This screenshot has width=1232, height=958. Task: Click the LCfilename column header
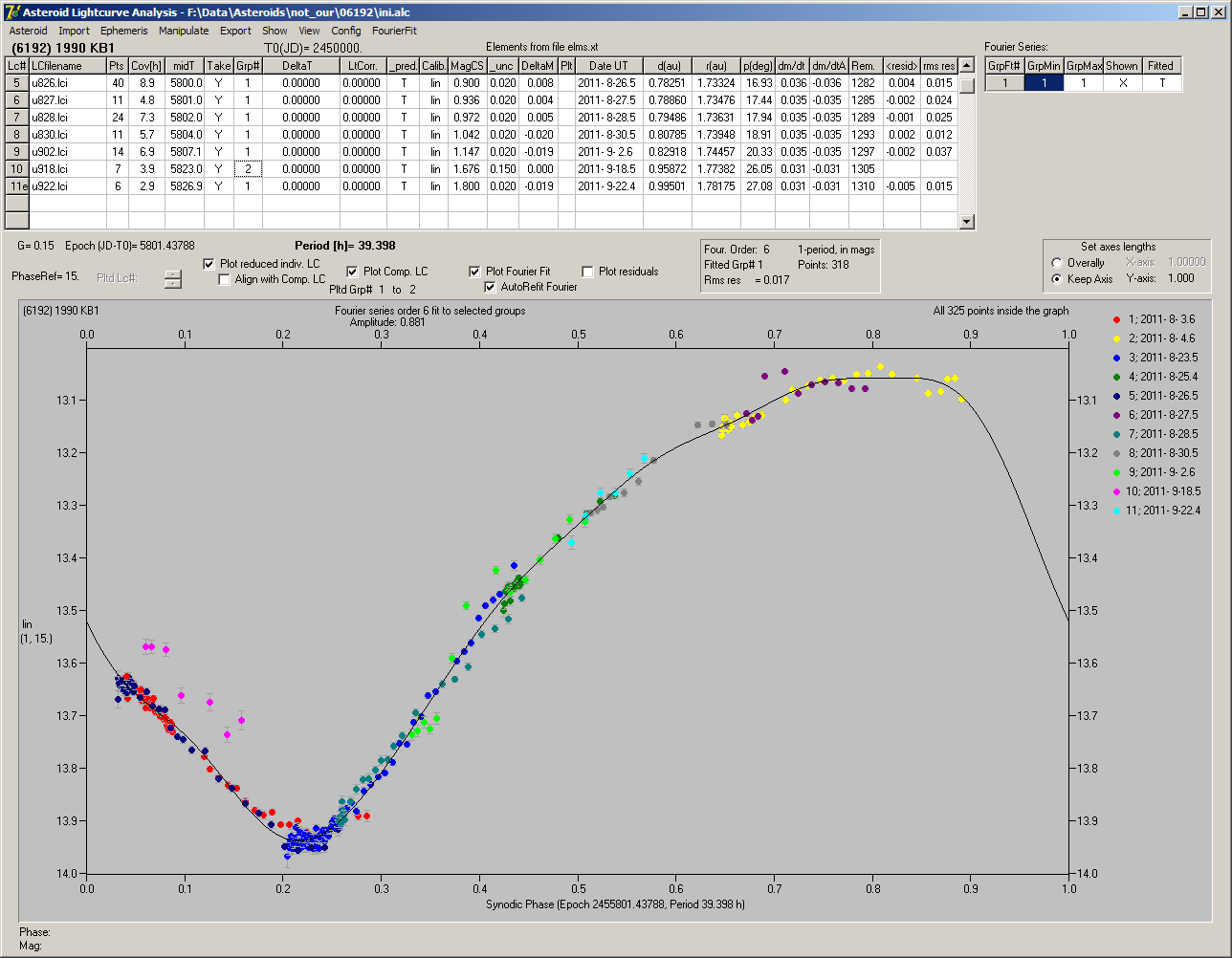[x=67, y=66]
